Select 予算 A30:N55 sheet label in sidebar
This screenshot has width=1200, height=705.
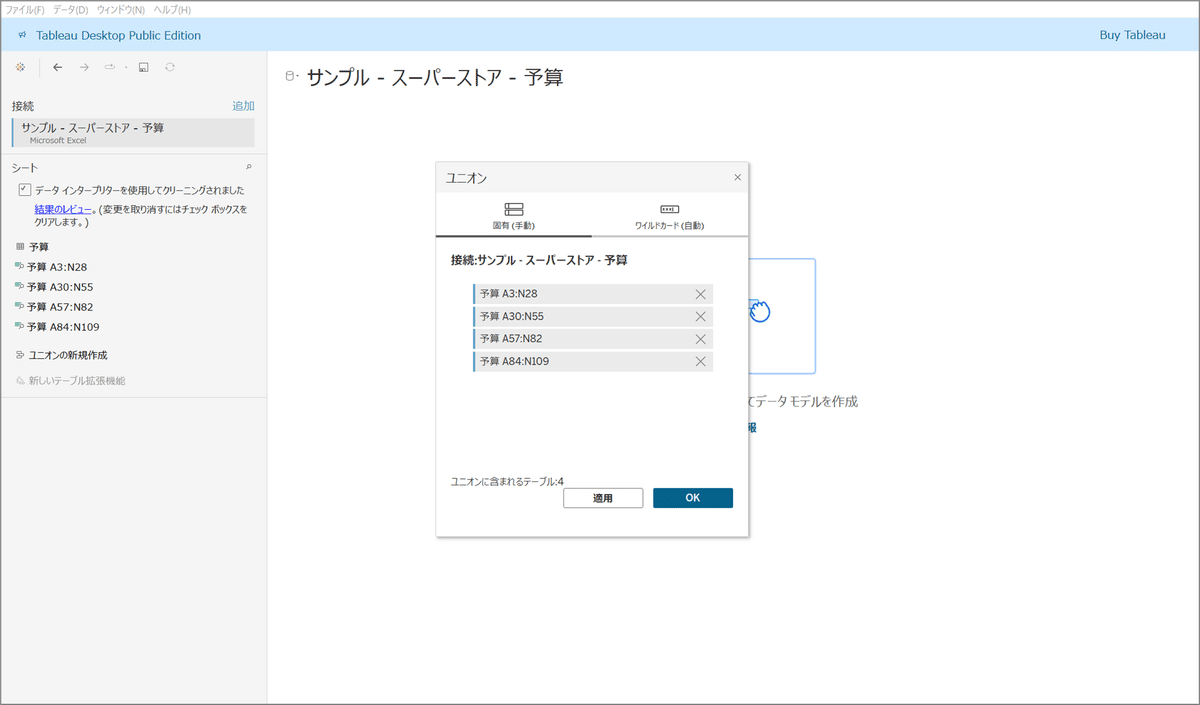tap(60, 286)
